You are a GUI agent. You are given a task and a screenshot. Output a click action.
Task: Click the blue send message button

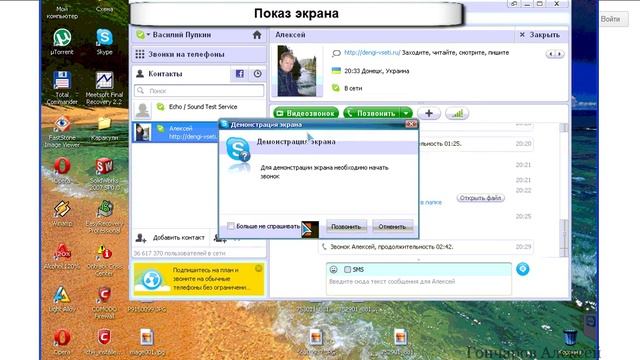[x=522, y=269]
